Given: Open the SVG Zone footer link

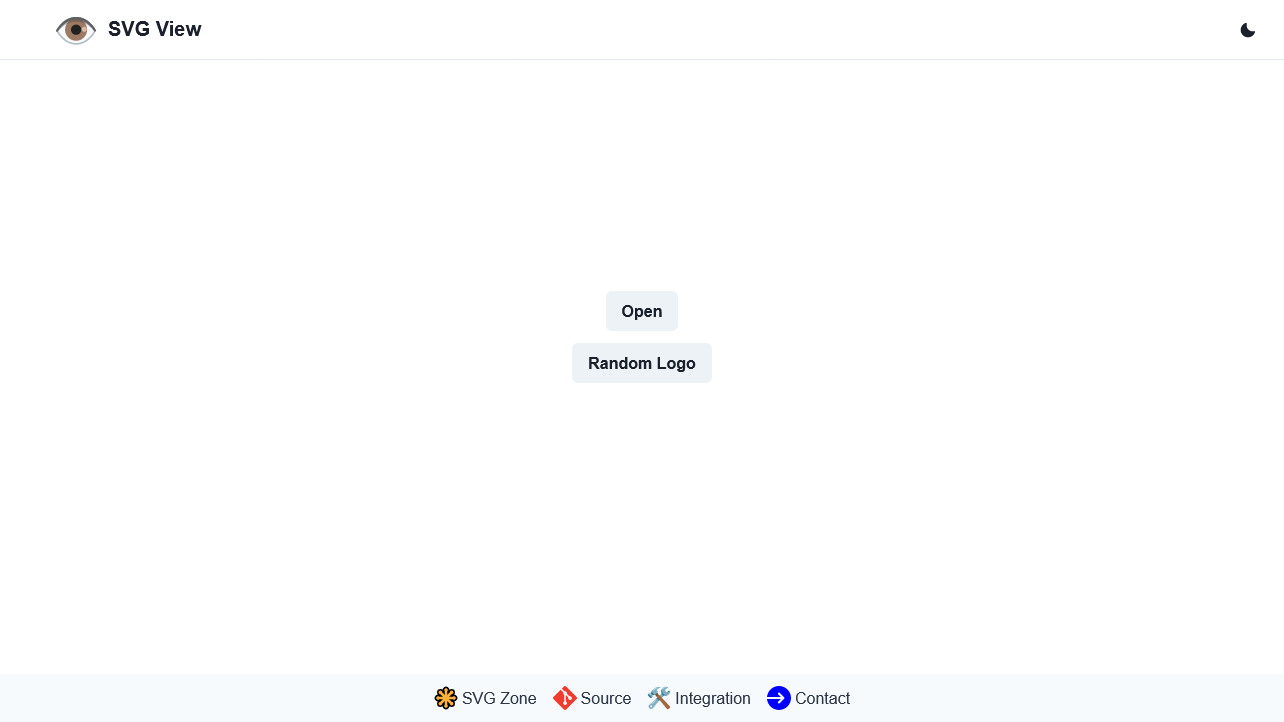Looking at the screenshot, I should pyautogui.click(x=499, y=698).
